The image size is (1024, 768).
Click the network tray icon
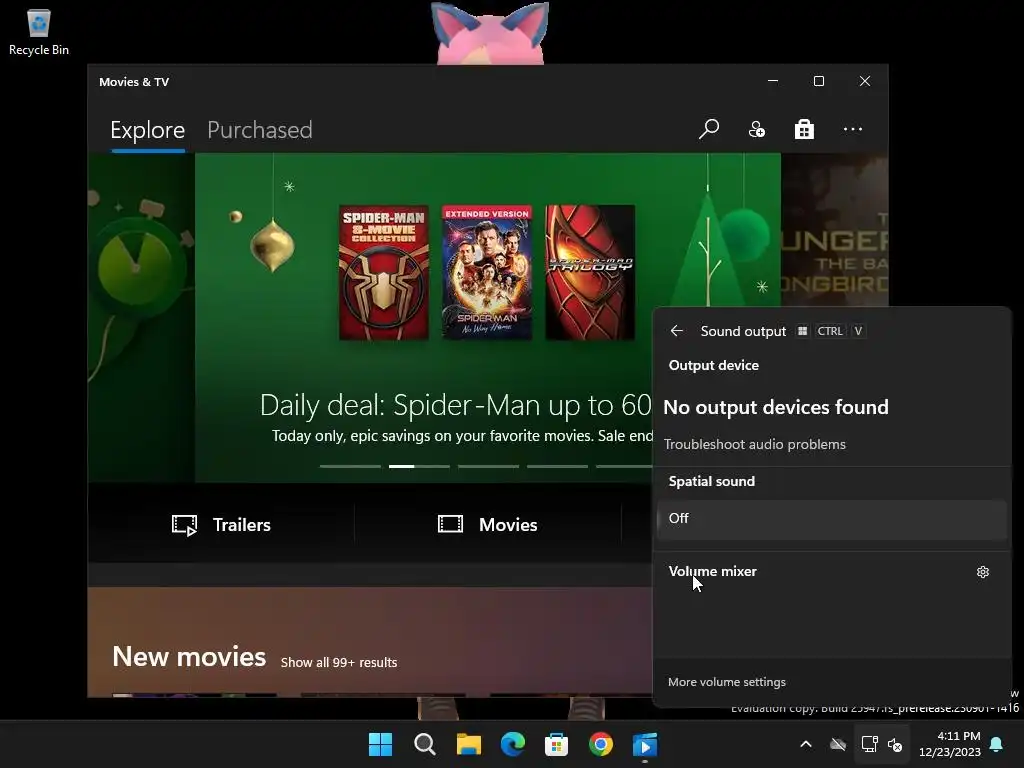(x=869, y=744)
